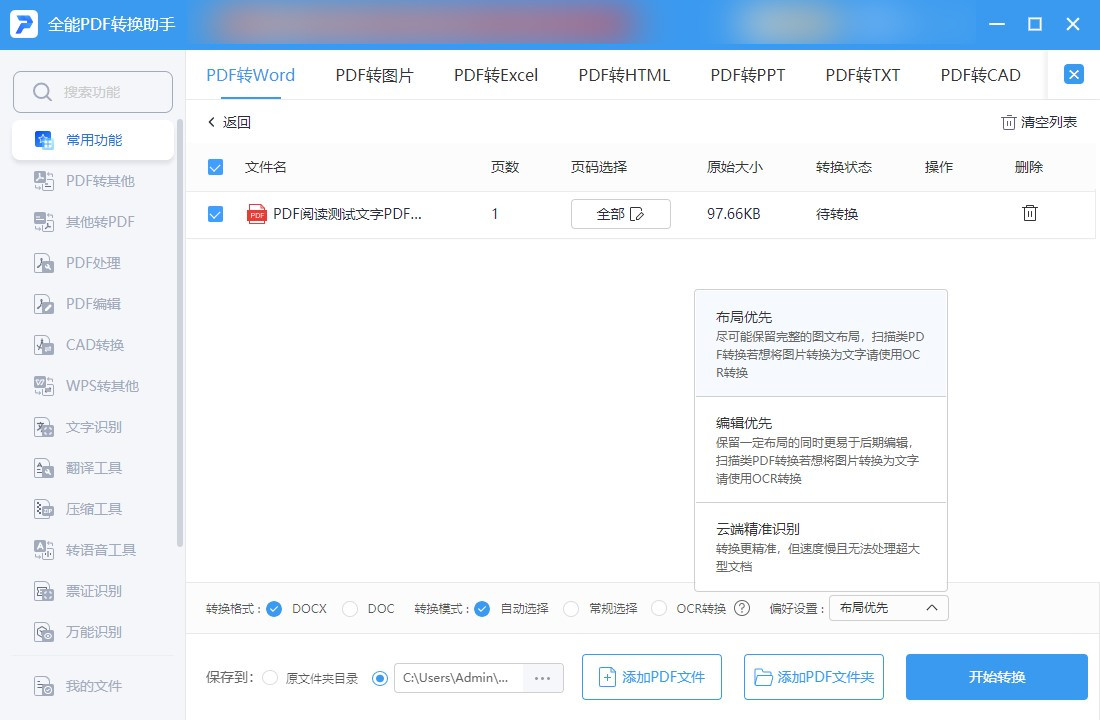Open the PDF转PPT tab
Image resolution: width=1100 pixels, height=720 pixels.
[x=747, y=74]
